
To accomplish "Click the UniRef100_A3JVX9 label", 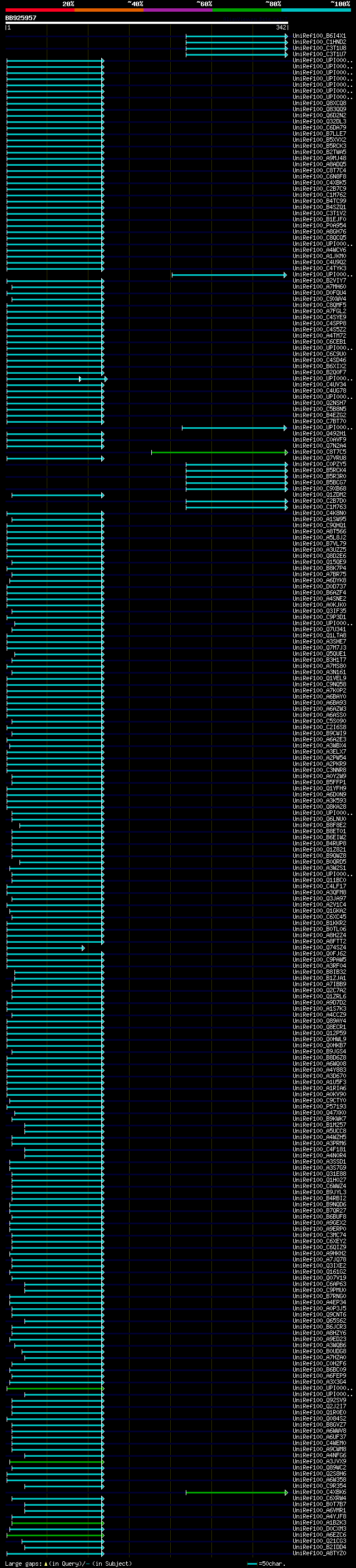I will [319, 1461].
